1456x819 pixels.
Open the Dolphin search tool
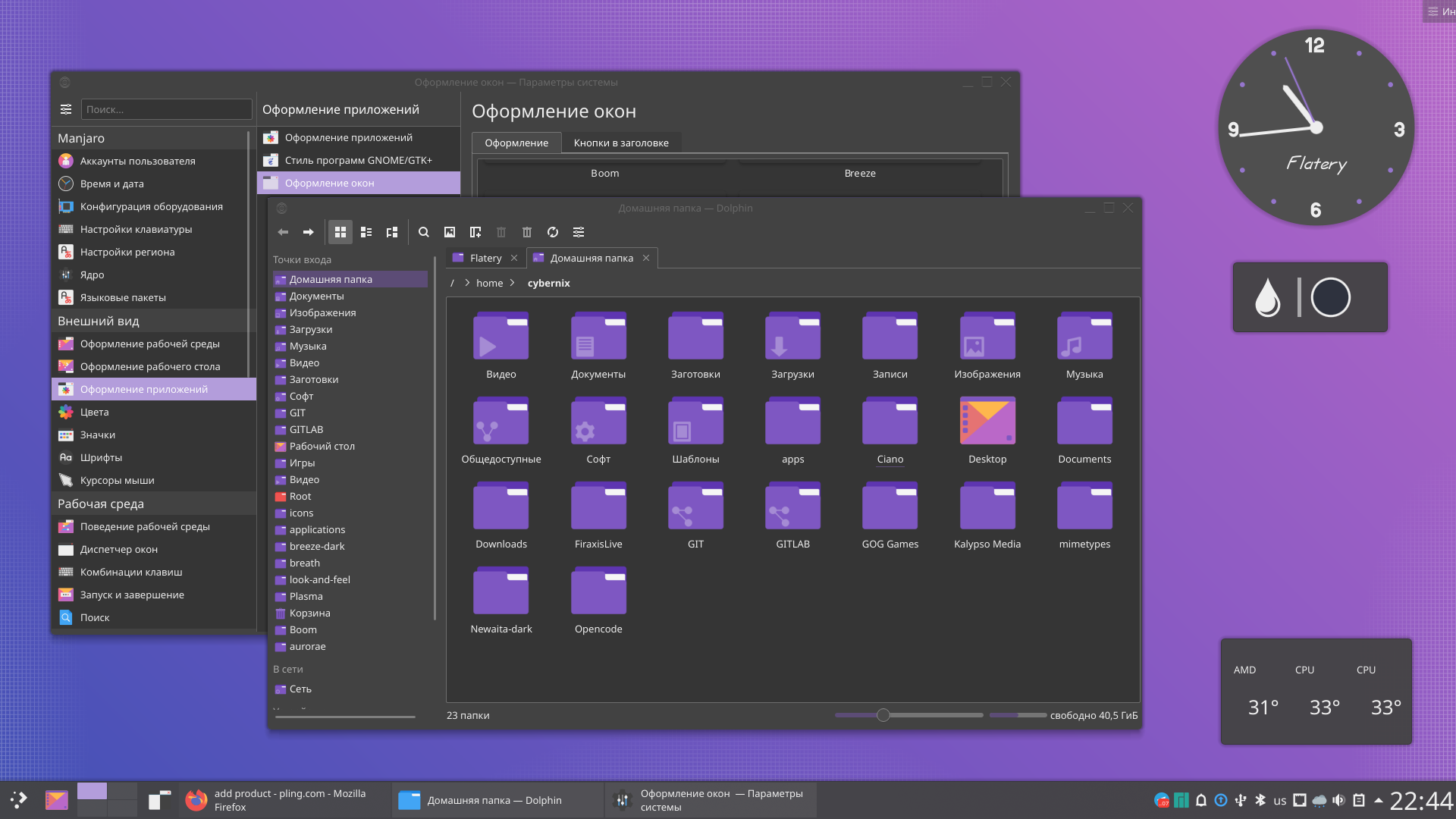(x=424, y=232)
